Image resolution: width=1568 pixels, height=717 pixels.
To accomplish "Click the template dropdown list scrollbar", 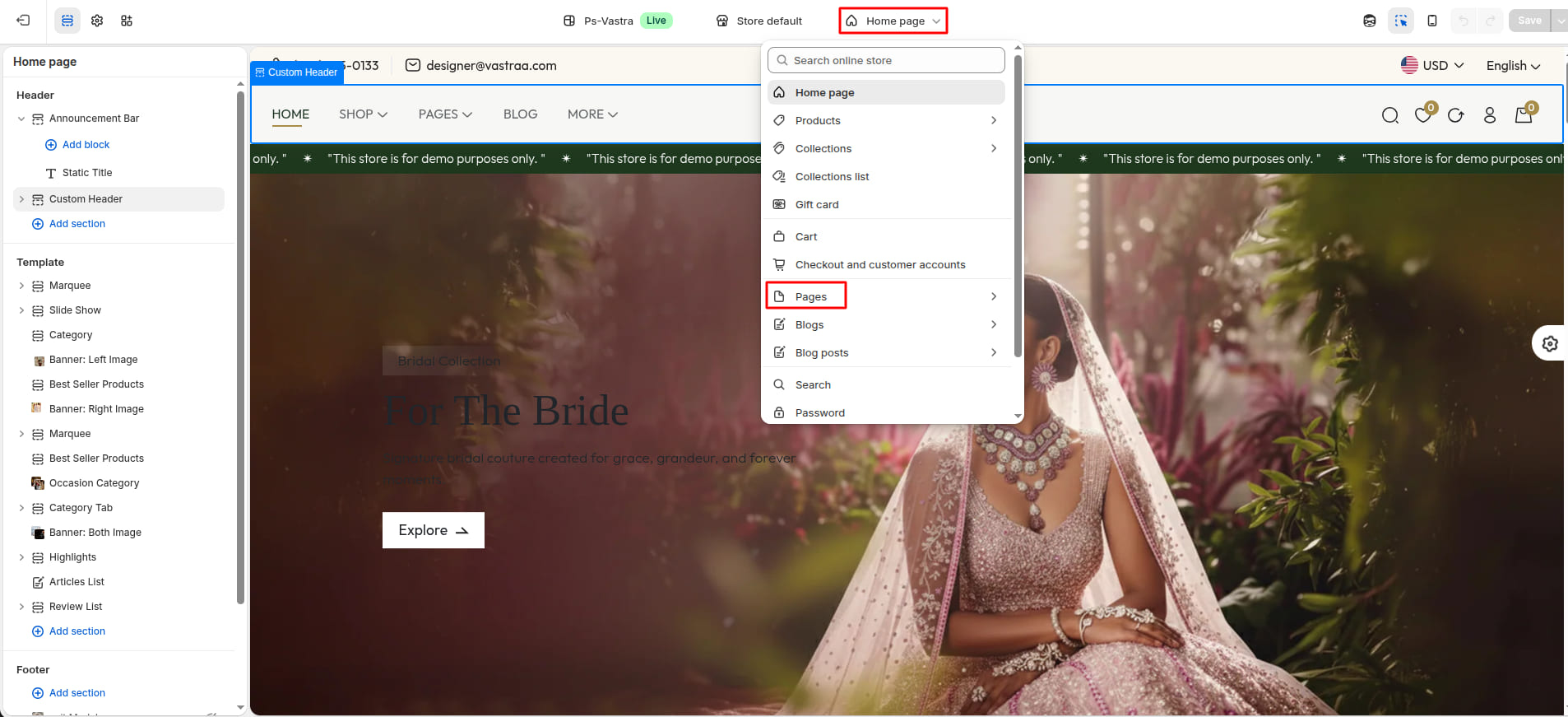I will click(1018, 206).
